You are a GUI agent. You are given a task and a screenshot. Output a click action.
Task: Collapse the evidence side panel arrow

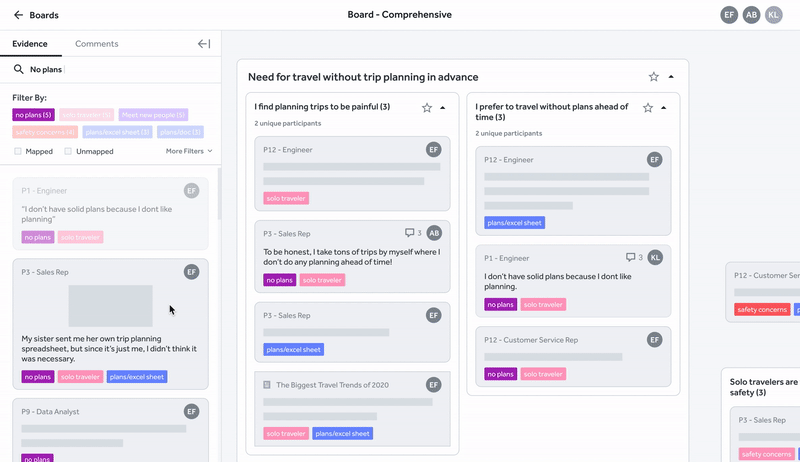click(x=204, y=44)
